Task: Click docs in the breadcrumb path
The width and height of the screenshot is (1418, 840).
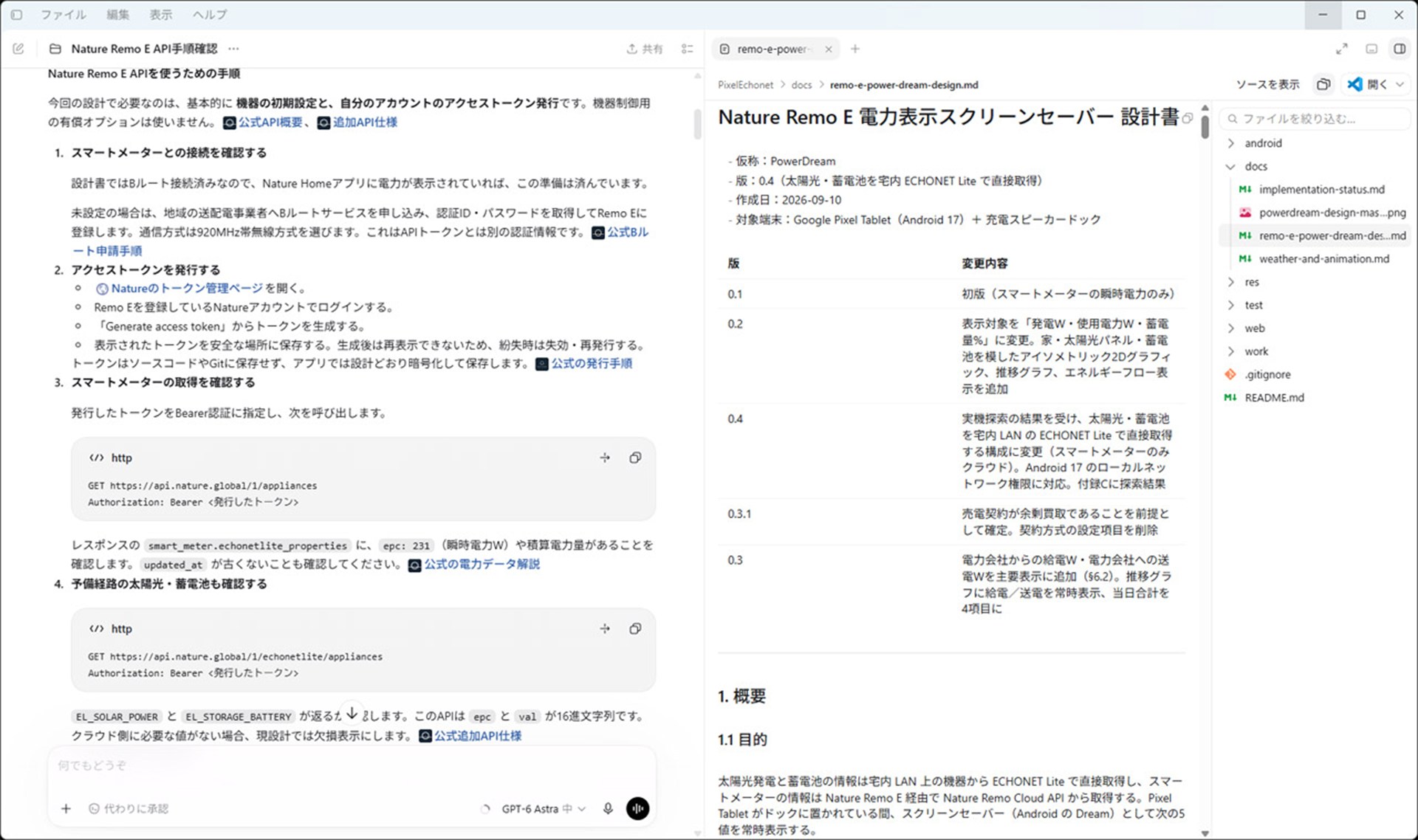Action: (801, 85)
